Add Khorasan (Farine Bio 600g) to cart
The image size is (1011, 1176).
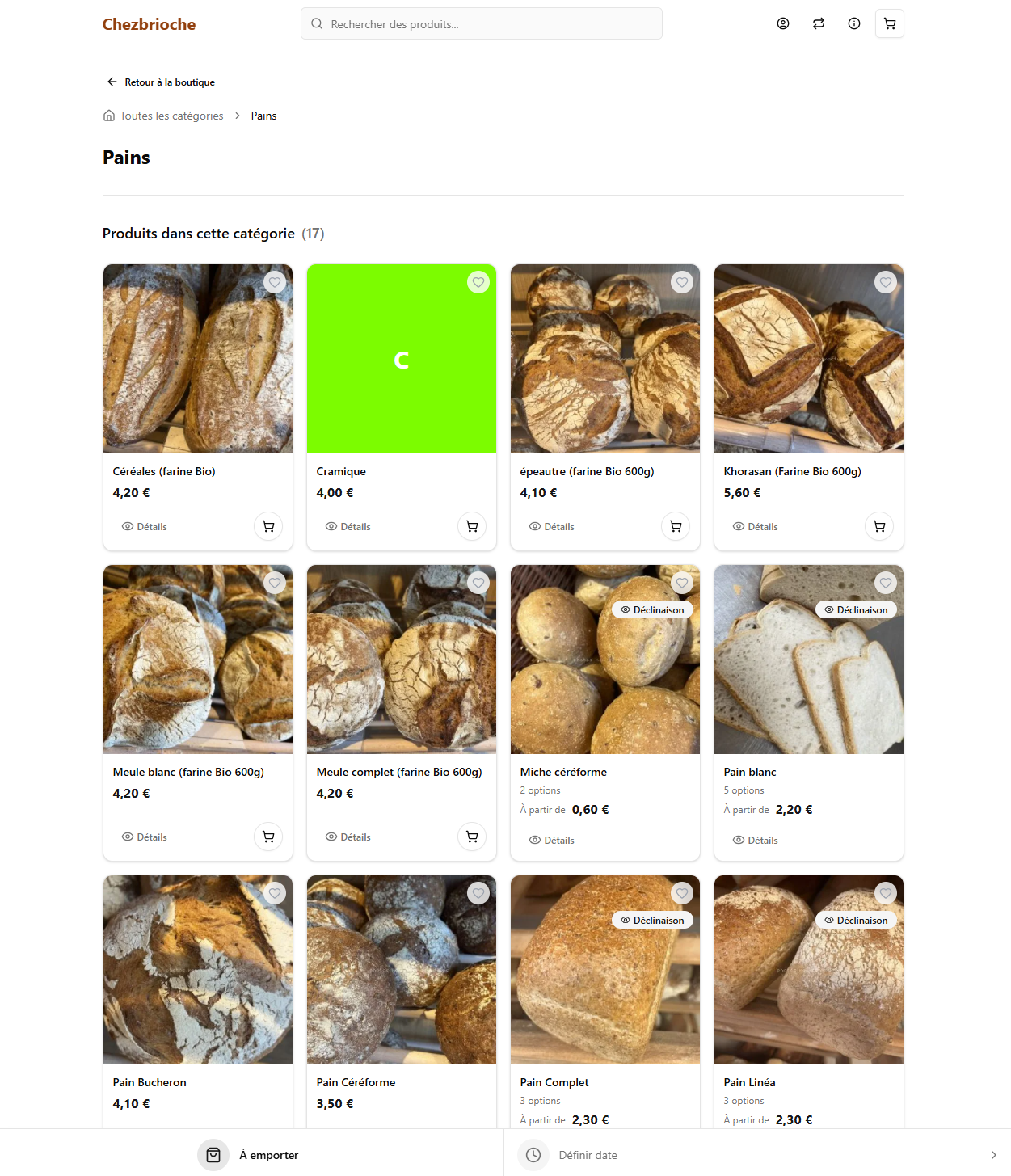879,526
